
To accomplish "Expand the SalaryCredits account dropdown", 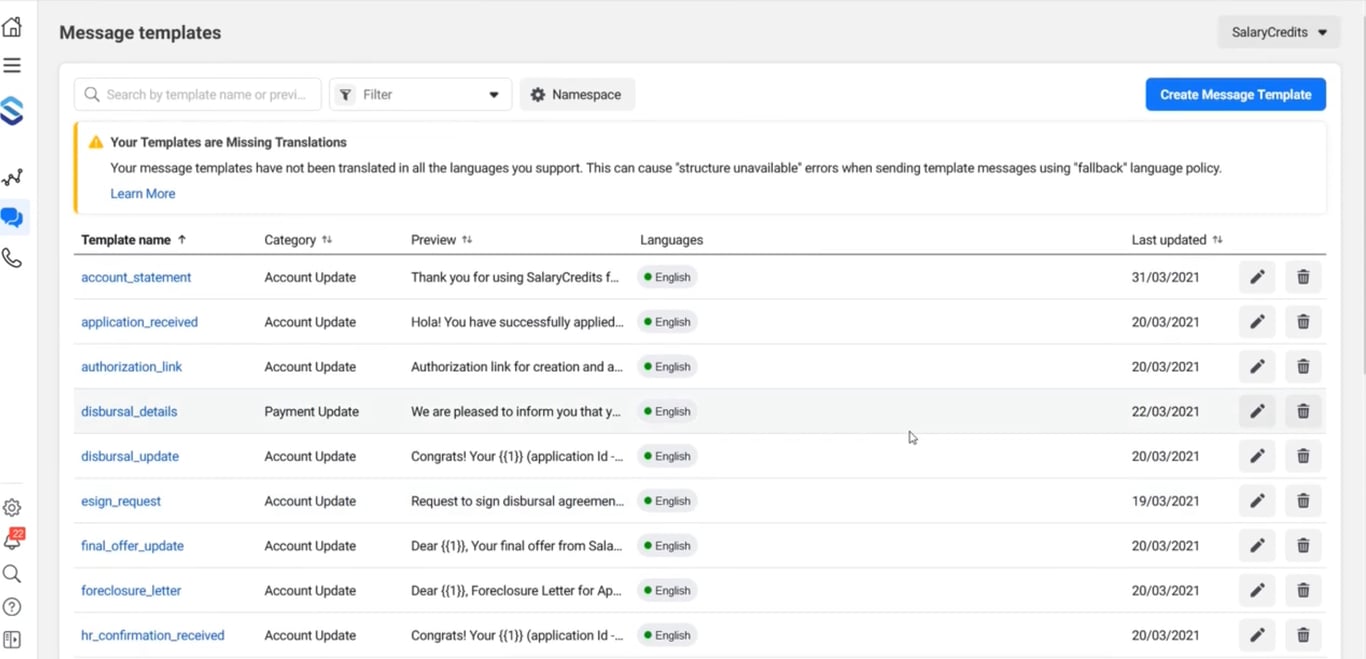I will point(1278,33).
